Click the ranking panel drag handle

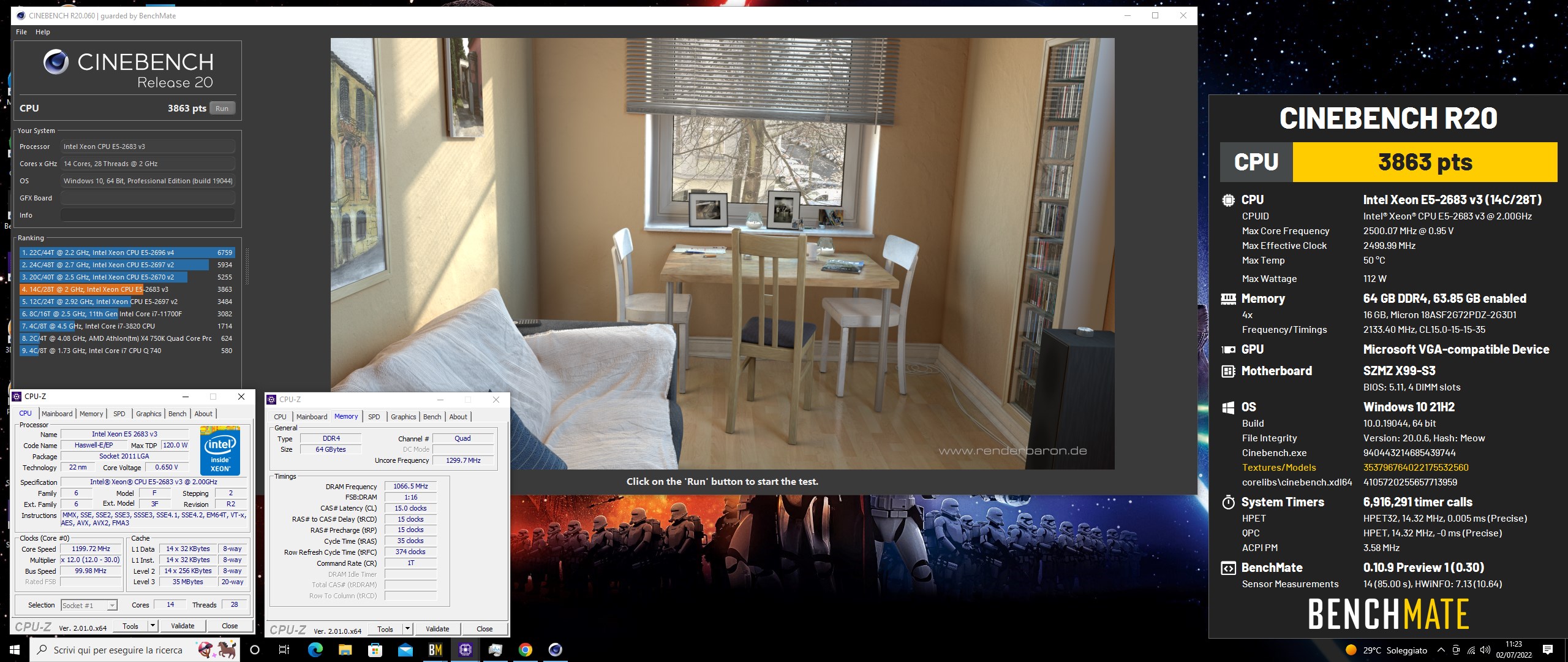(247, 267)
